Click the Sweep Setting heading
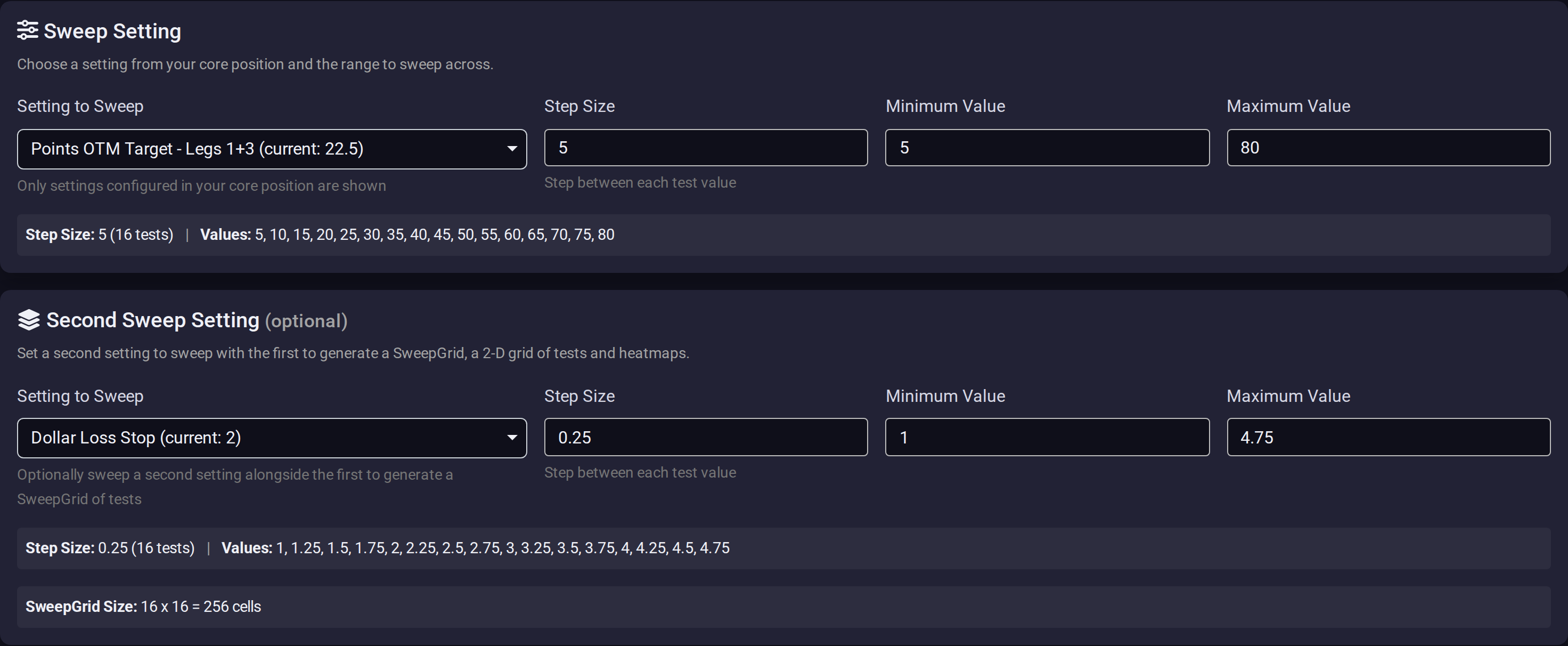The height and width of the screenshot is (646, 1568). (x=112, y=31)
